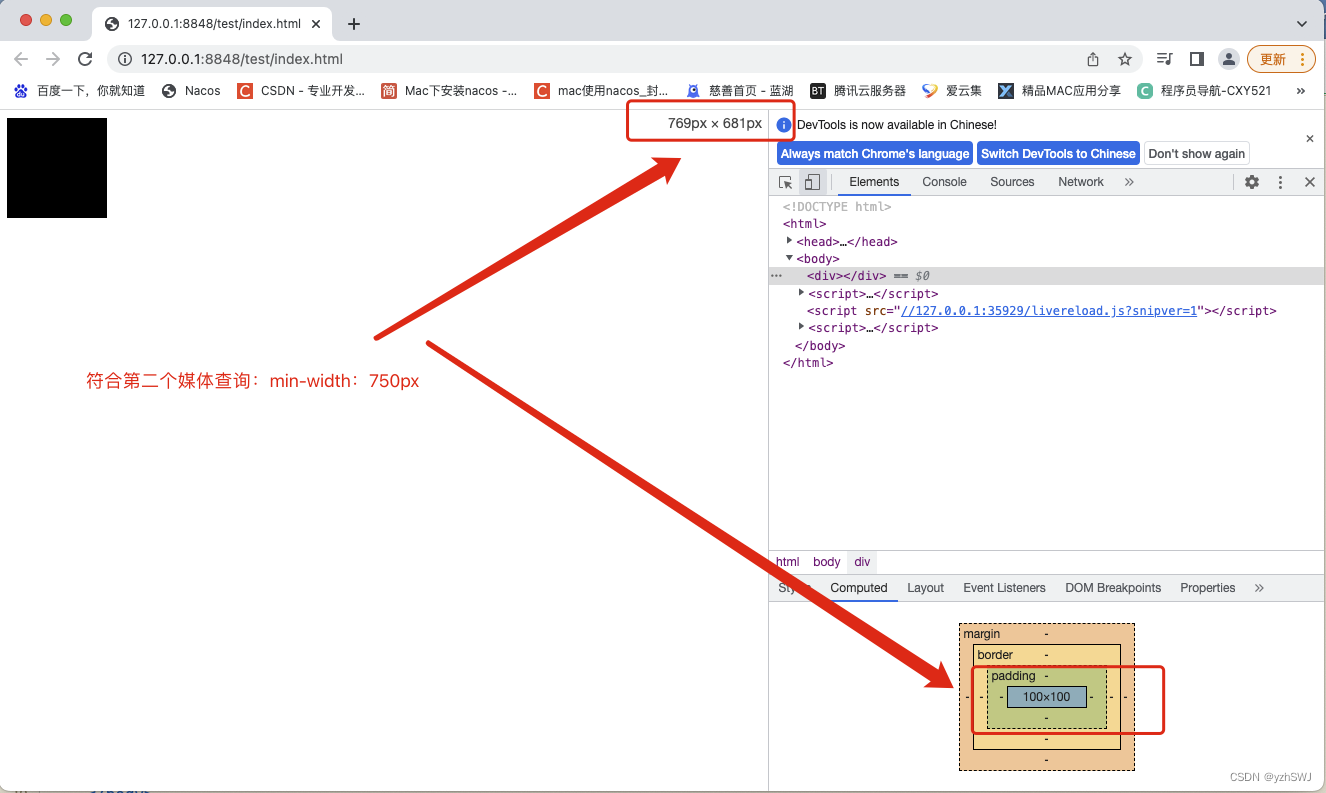
Task: Open the Mac下安装nacos bookmark
Action: coord(449,90)
